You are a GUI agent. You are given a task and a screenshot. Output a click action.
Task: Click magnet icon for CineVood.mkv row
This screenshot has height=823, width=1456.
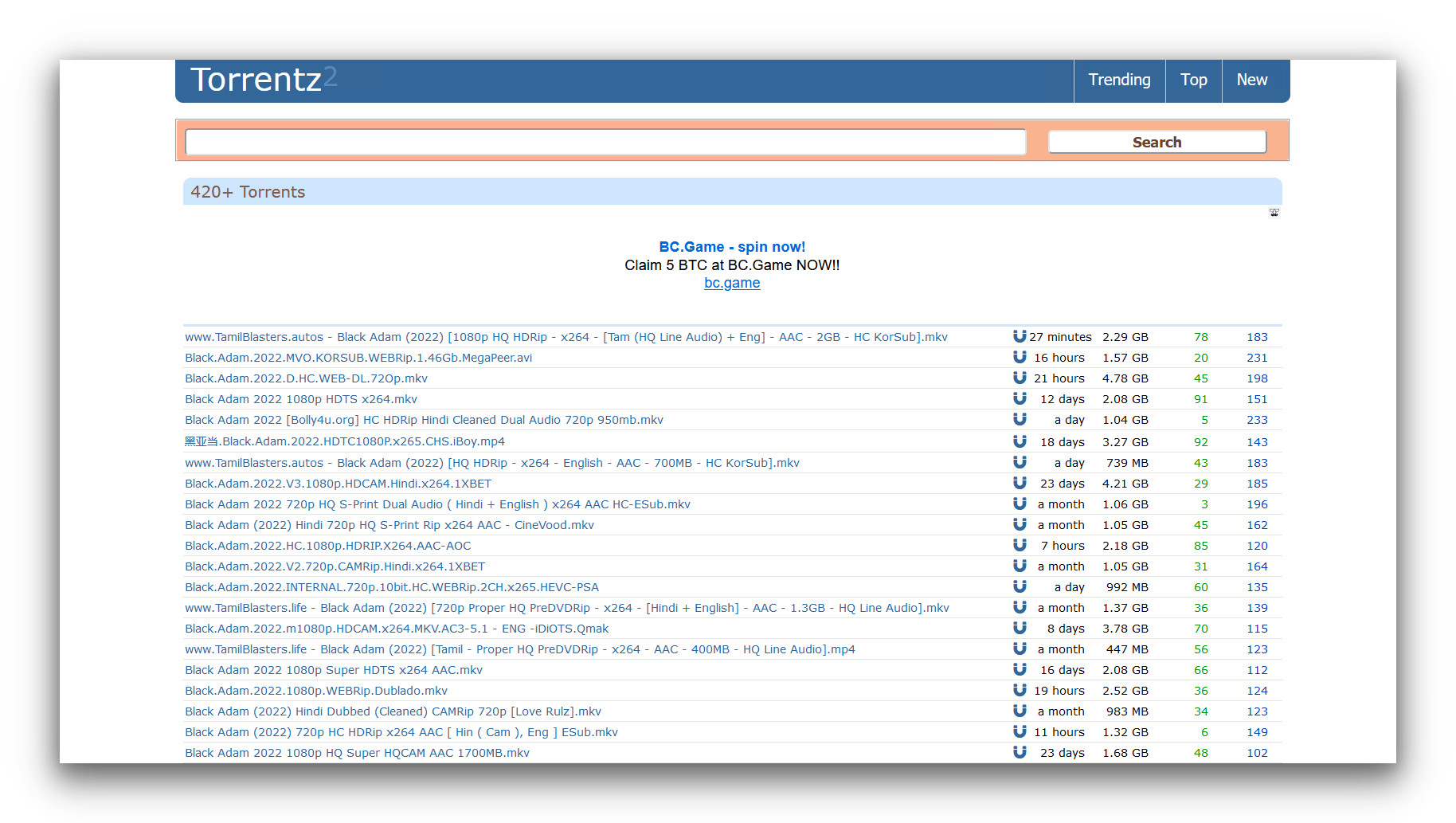[1020, 524]
